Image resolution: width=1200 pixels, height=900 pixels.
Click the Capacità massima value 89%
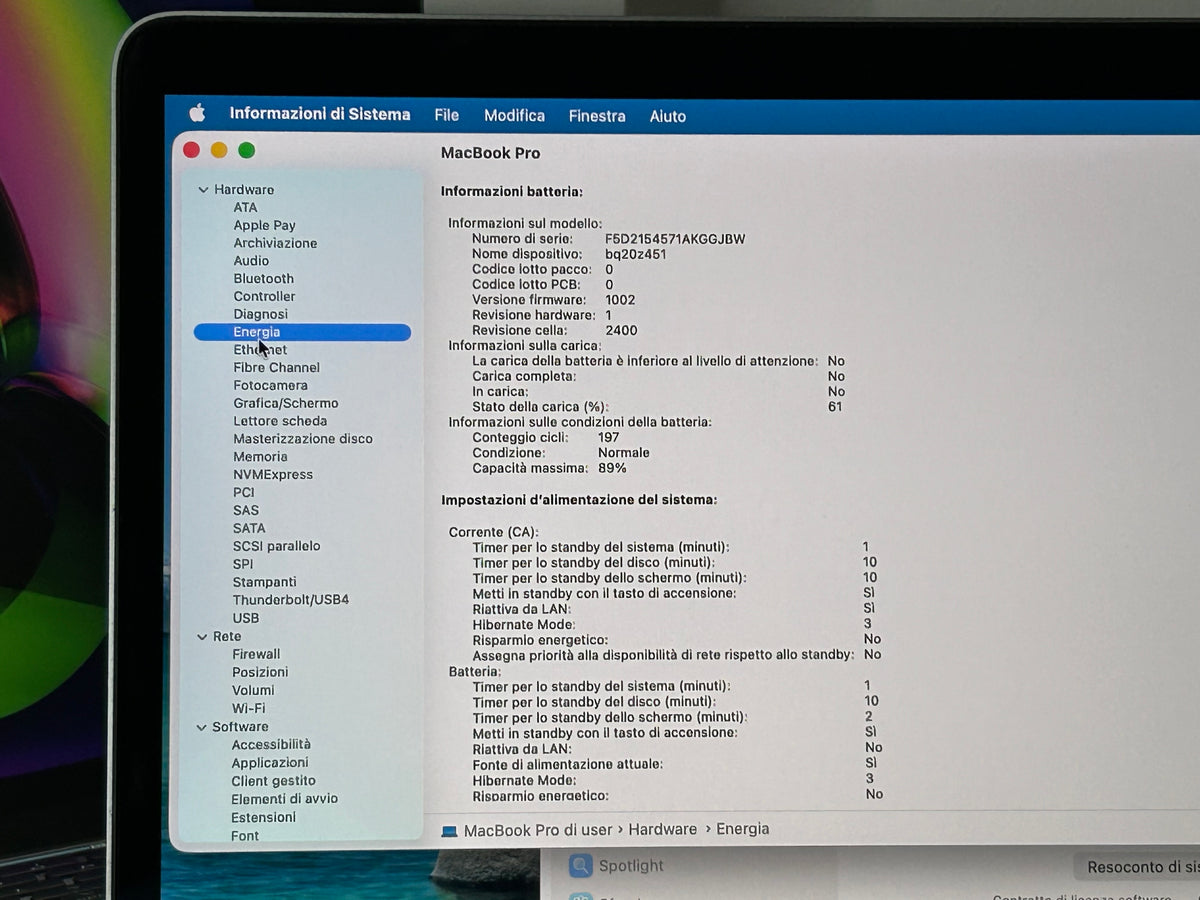(612, 468)
